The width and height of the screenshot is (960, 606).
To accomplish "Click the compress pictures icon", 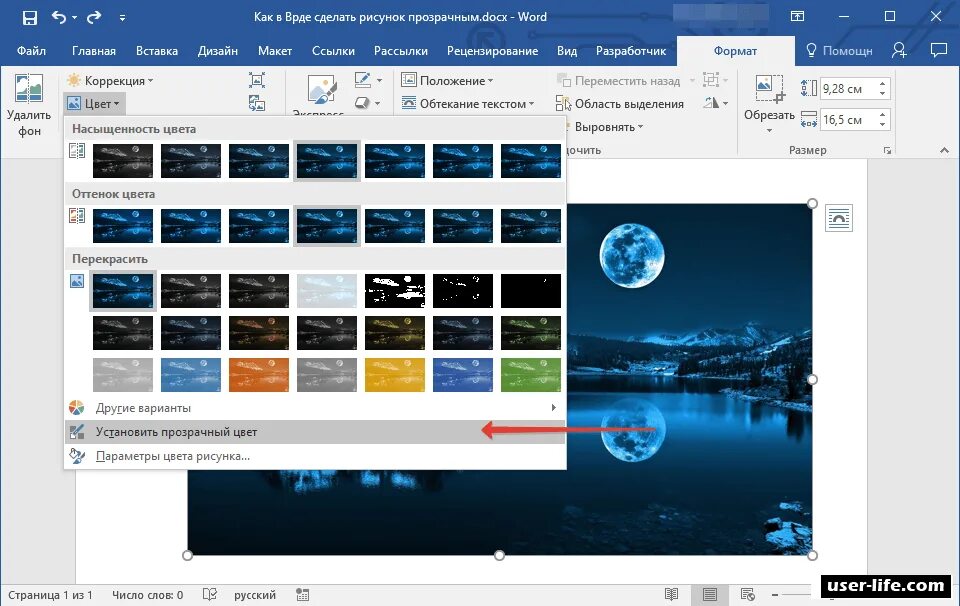I will [x=257, y=80].
